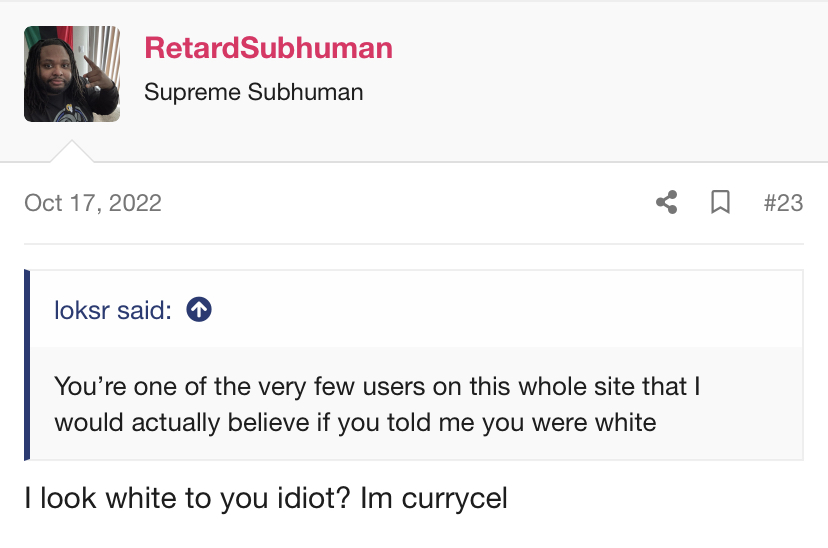The width and height of the screenshot is (828, 548).
Task: Click the dark blue left border of the quote
Action: [27, 365]
